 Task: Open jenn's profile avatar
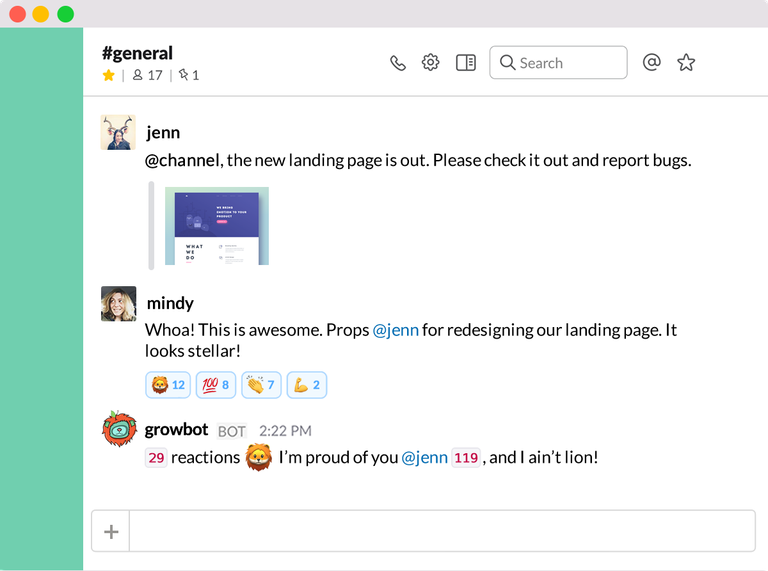(x=118, y=133)
